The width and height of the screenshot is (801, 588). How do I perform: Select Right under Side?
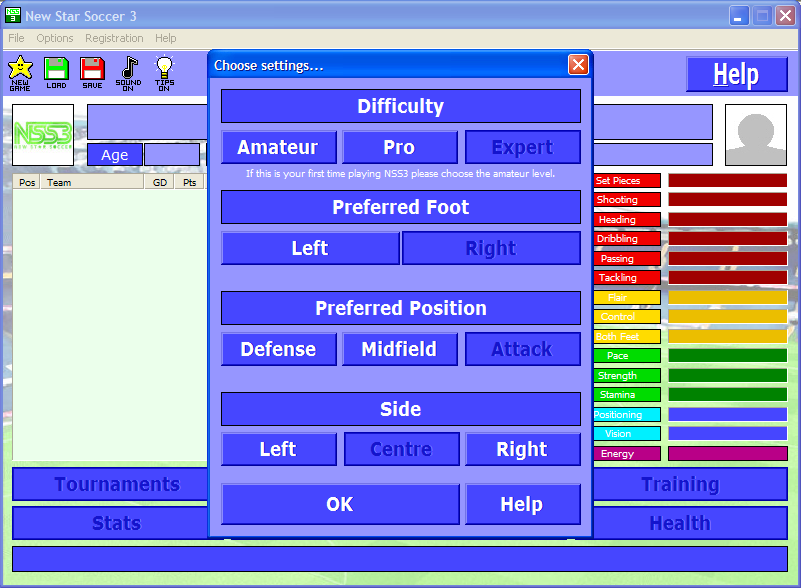pyautogui.click(x=522, y=449)
